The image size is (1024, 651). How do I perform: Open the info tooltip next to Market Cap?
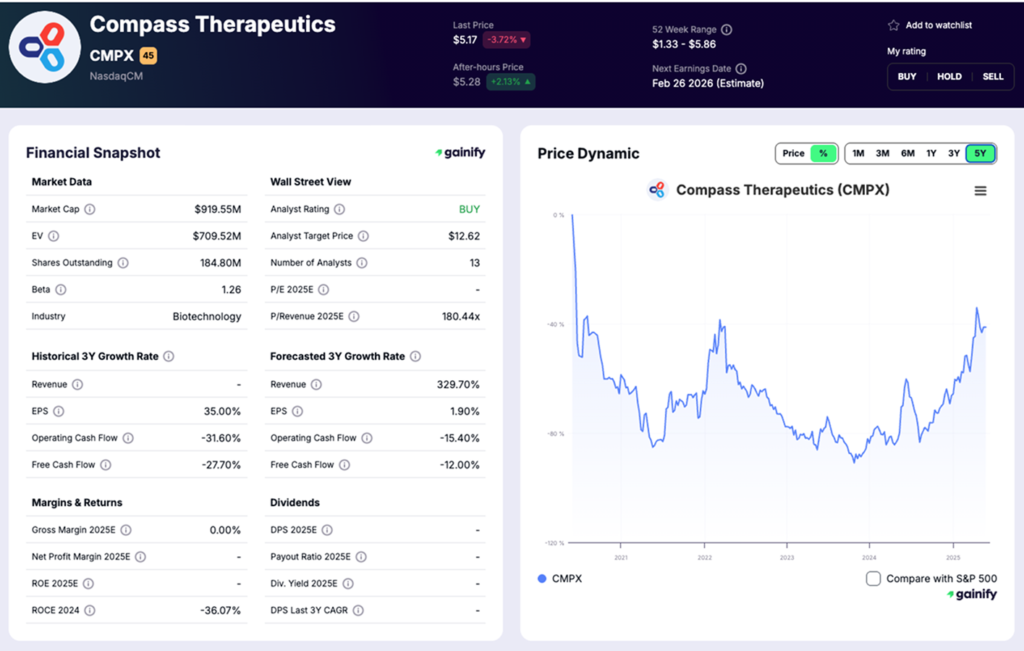(90, 209)
